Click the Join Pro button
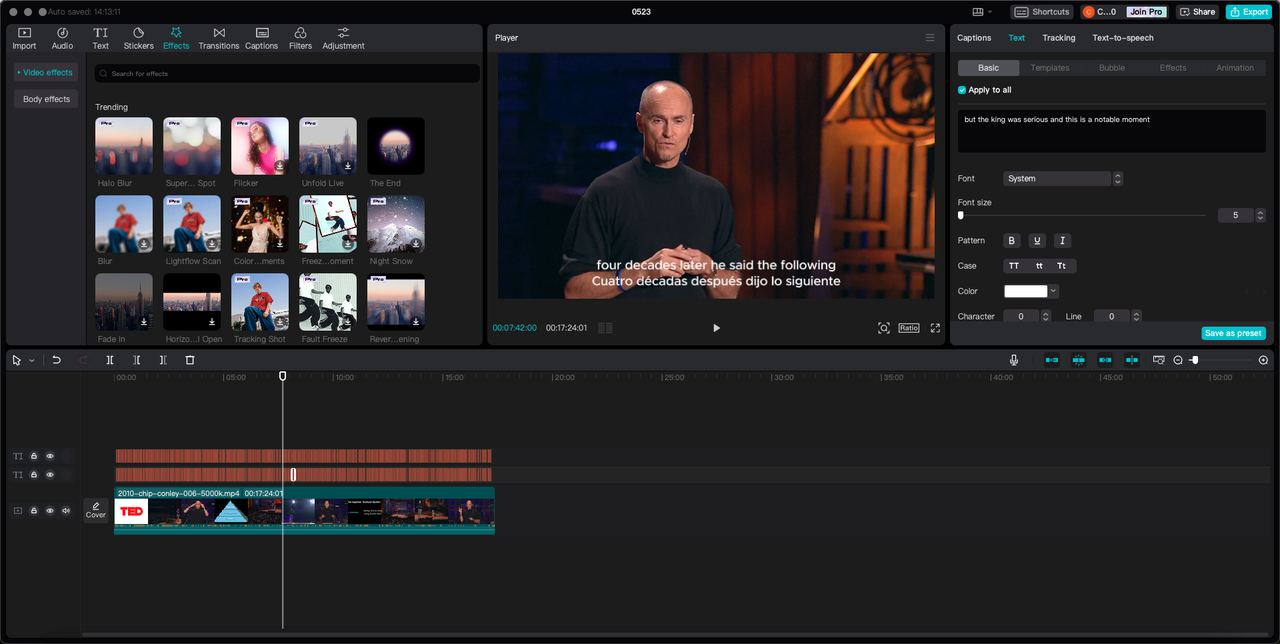The height and width of the screenshot is (644, 1280). coord(1145,12)
